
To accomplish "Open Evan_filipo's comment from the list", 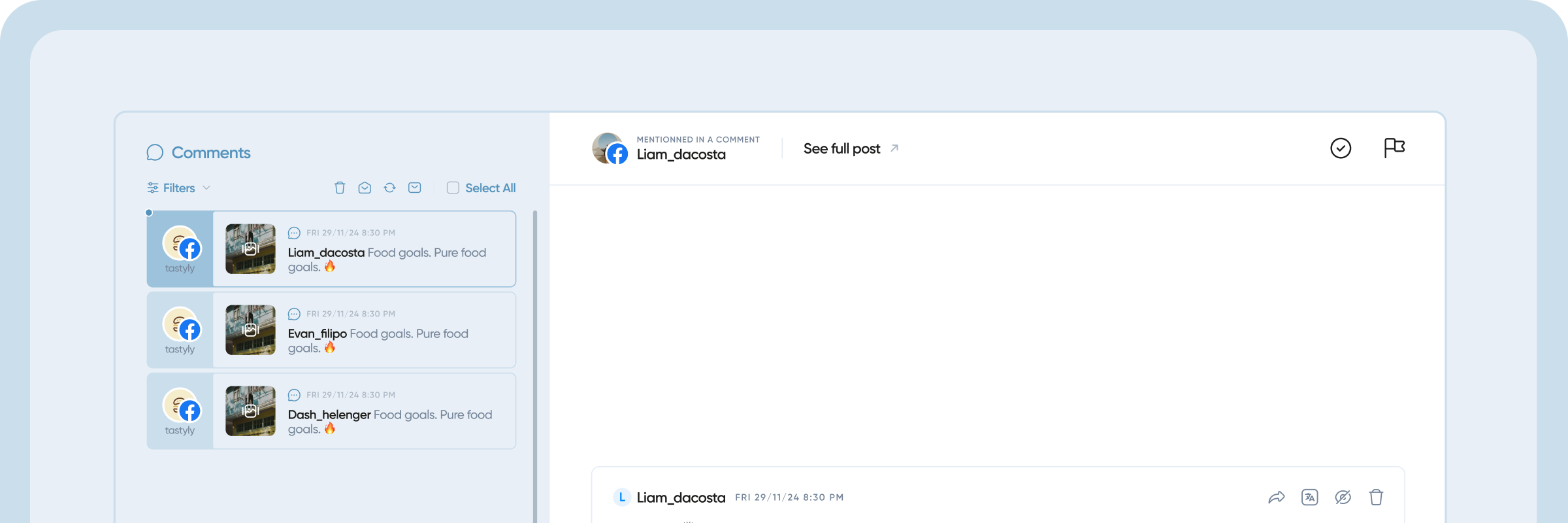I will pos(331,330).
